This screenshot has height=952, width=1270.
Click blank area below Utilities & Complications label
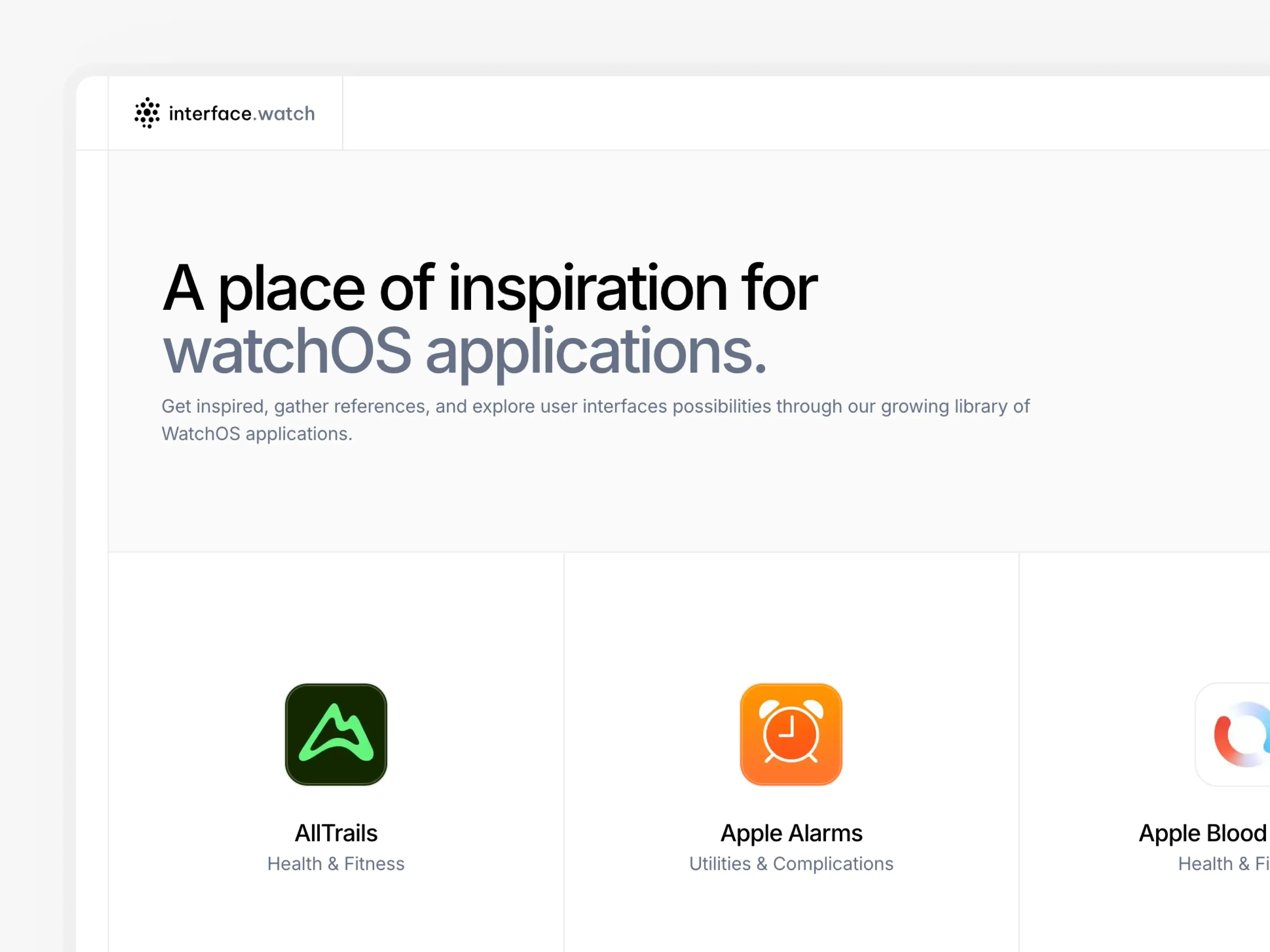(791, 918)
